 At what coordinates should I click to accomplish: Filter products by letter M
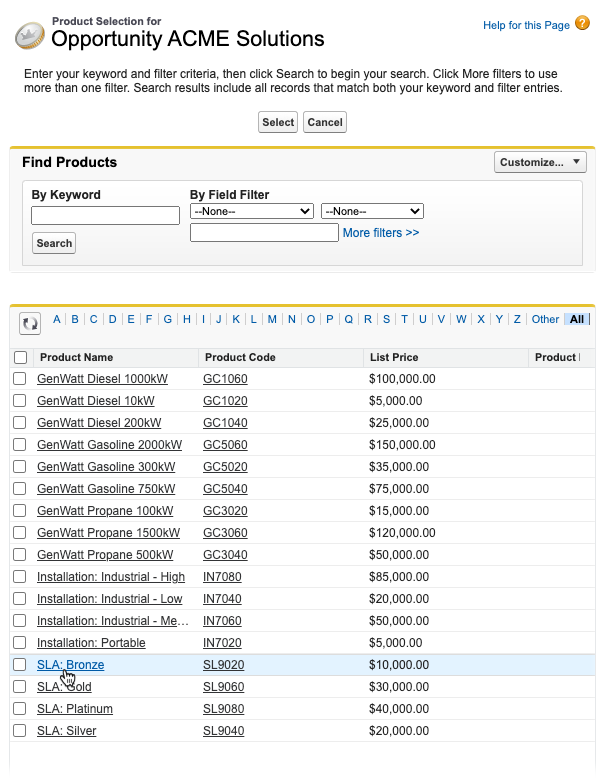(x=272, y=319)
